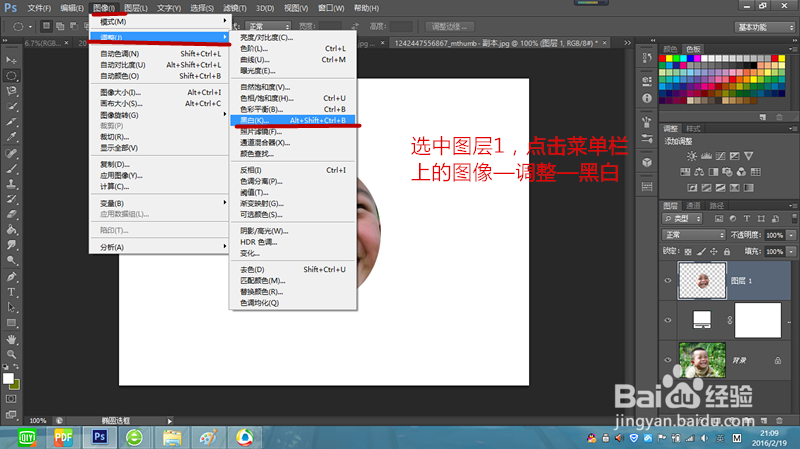Open Photoshop from the Windows taskbar
Viewport: 800px width, 449px height.
point(99,437)
